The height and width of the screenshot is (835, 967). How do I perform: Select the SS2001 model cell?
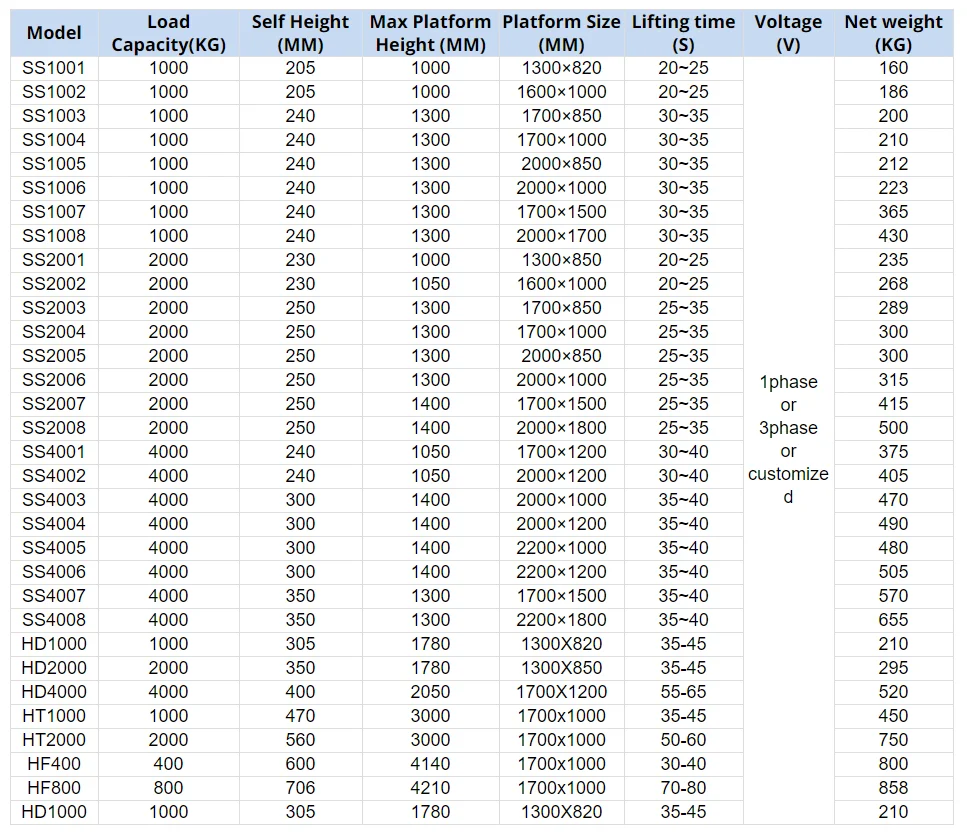coord(54,260)
